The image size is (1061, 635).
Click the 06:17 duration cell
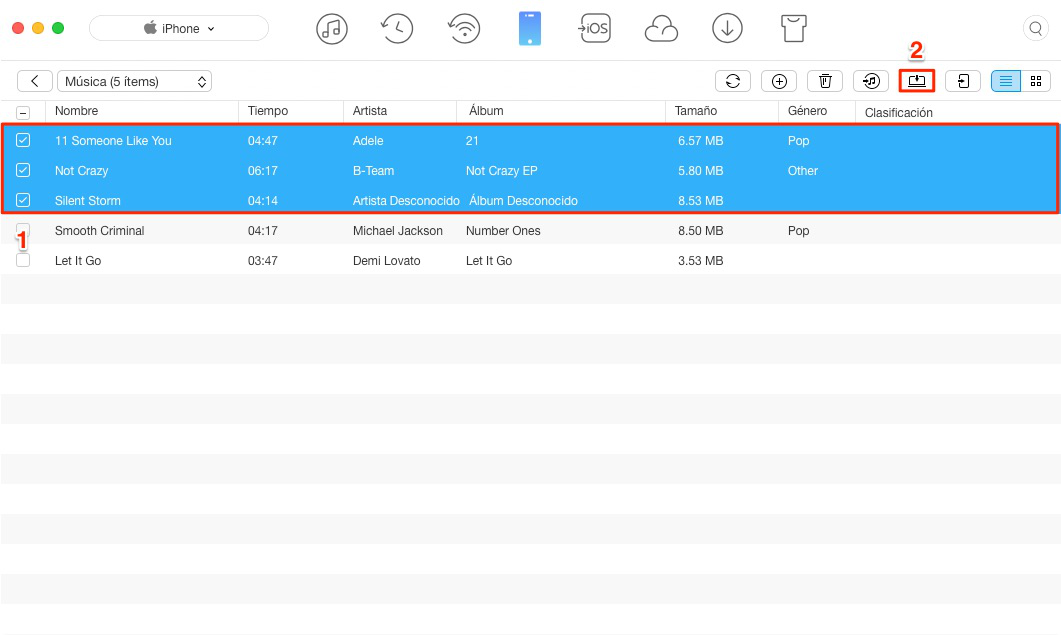click(263, 171)
